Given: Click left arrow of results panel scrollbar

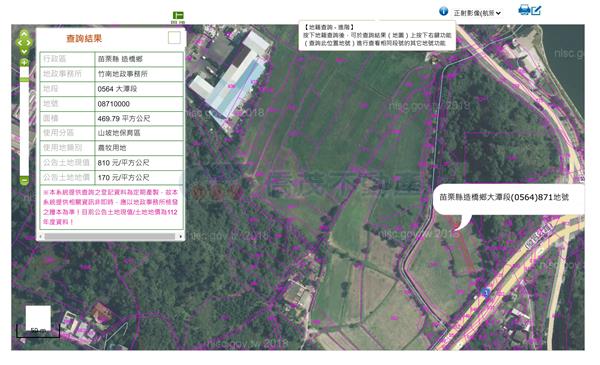Looking at the screenshot, I should pyautogui.click(x=41, y=236).
